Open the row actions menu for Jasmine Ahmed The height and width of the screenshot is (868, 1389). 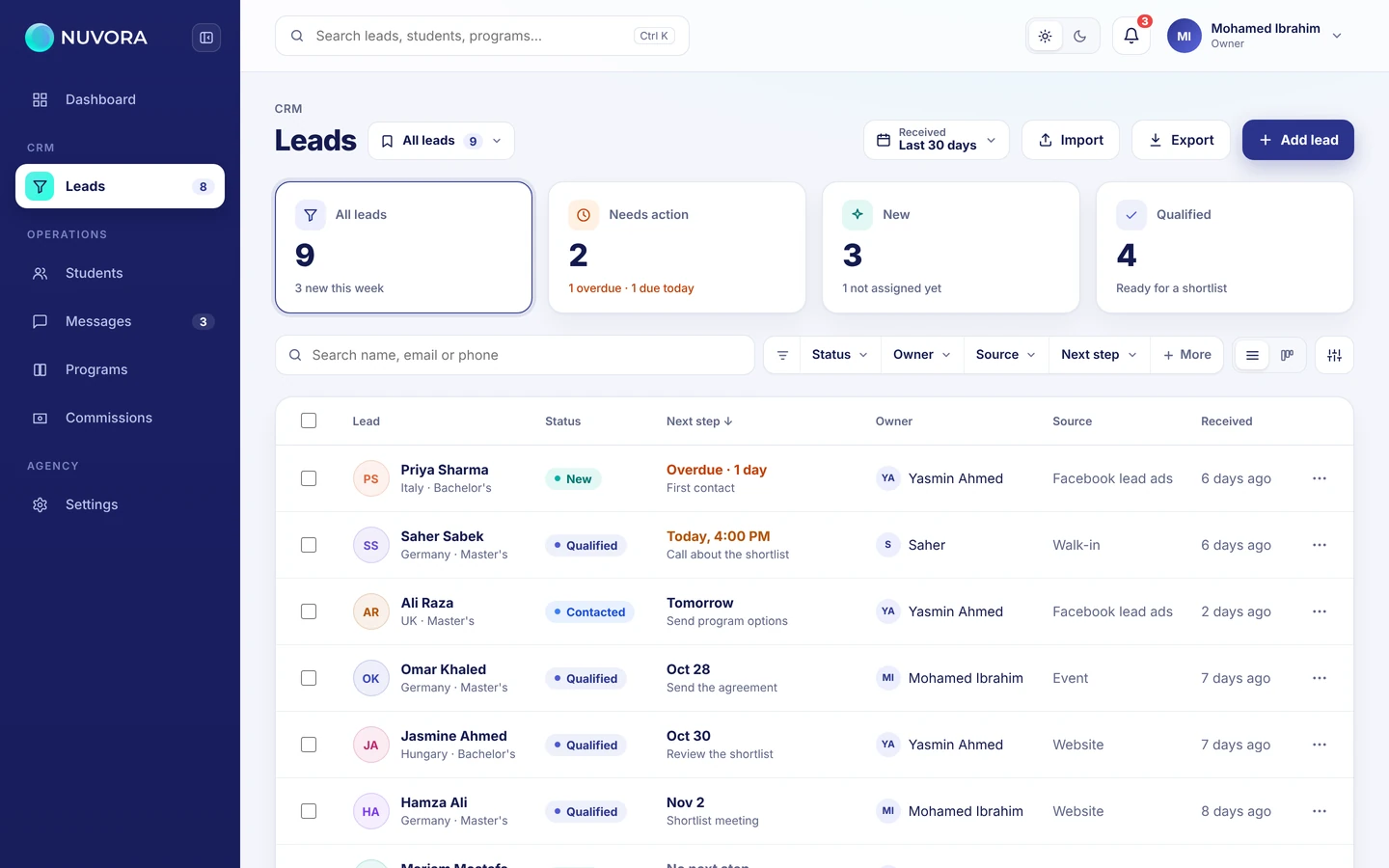point(1320,745)
